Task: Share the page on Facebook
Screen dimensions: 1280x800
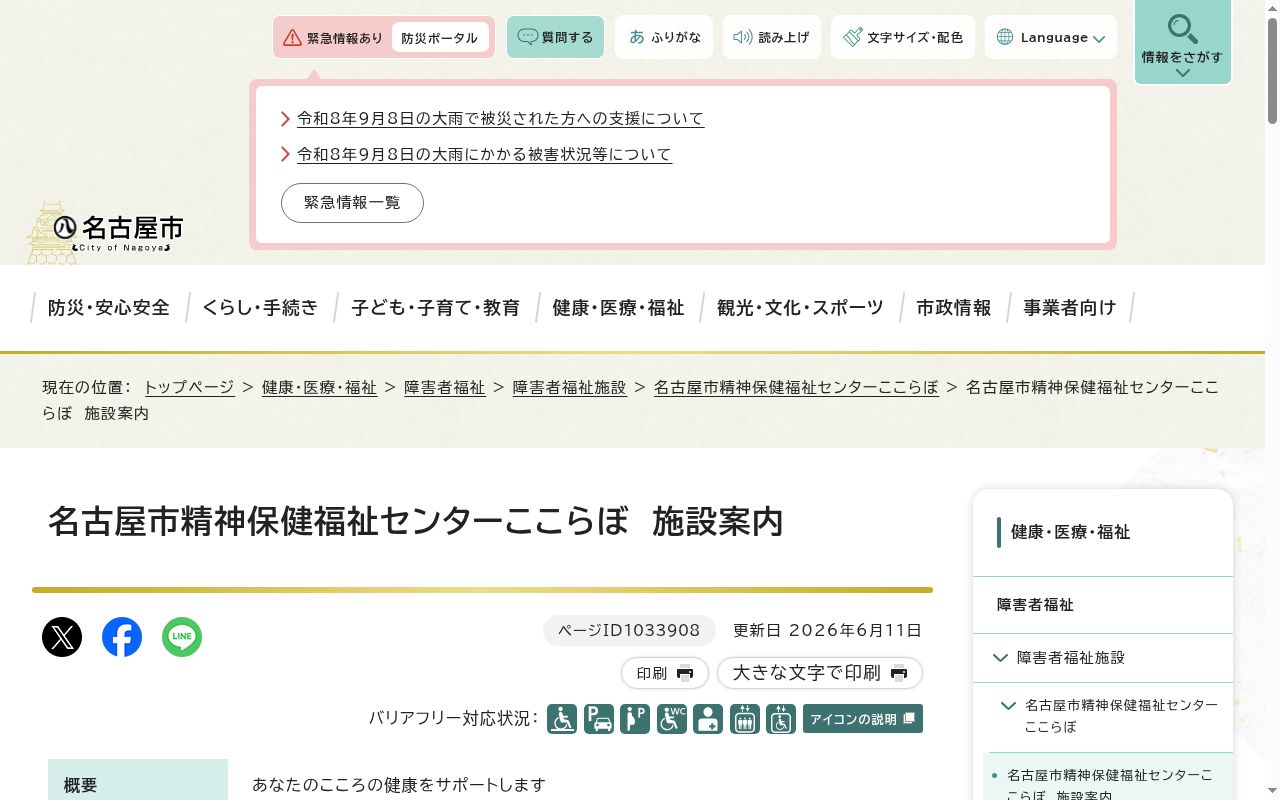Action: click(x=122, y=637)
